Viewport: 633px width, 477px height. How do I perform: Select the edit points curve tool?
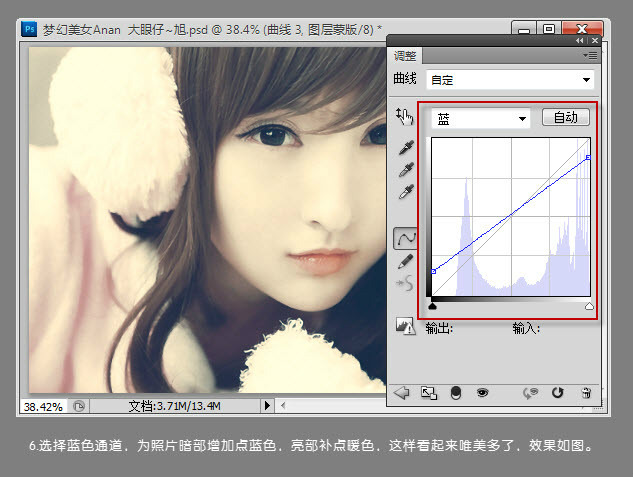point(405,238)
